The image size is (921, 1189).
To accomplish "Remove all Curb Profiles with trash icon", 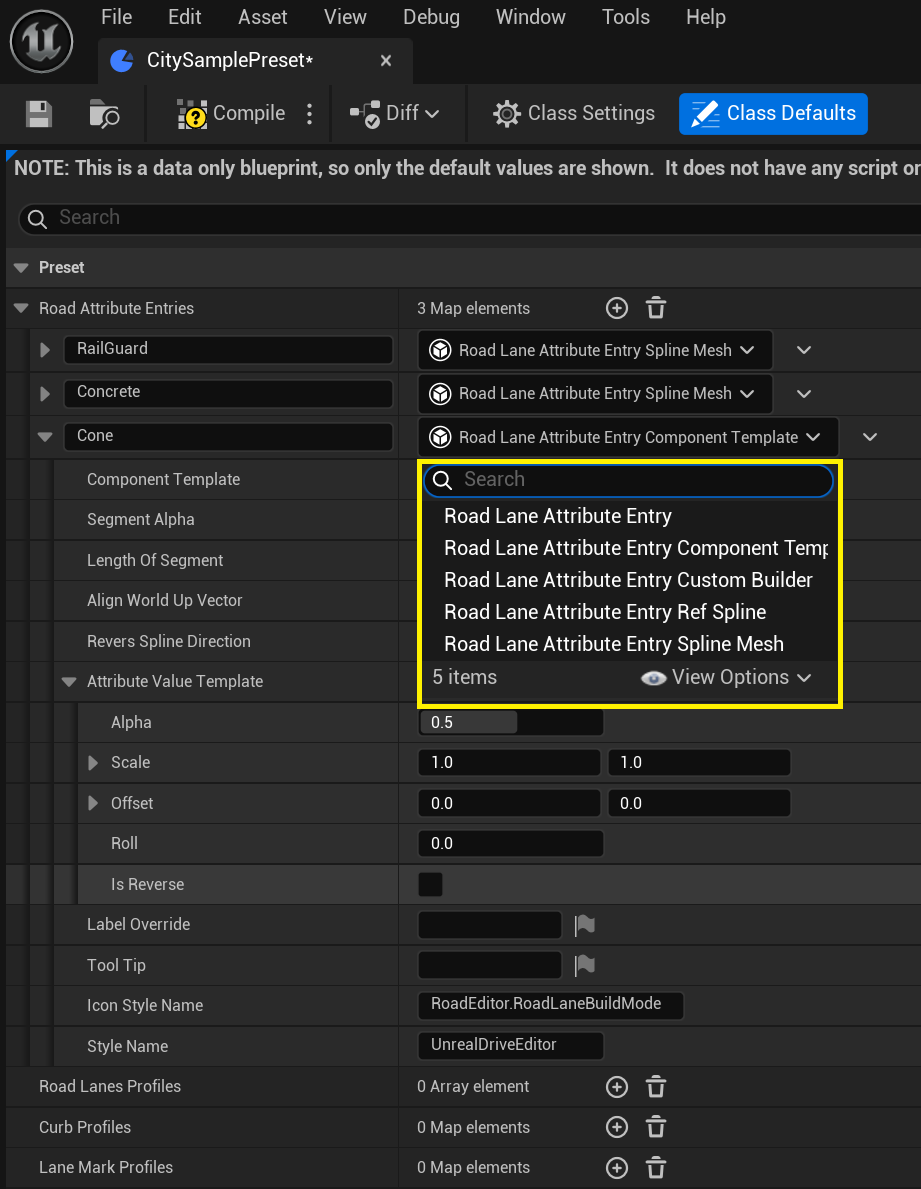I will click(x=656, y=1127).
